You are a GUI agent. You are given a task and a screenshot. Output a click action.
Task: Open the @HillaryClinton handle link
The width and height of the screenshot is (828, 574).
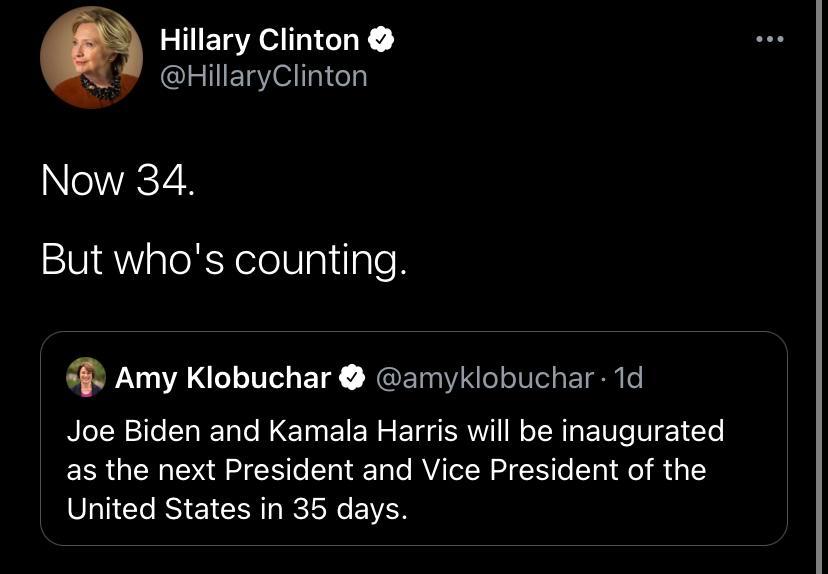(263, 76)
